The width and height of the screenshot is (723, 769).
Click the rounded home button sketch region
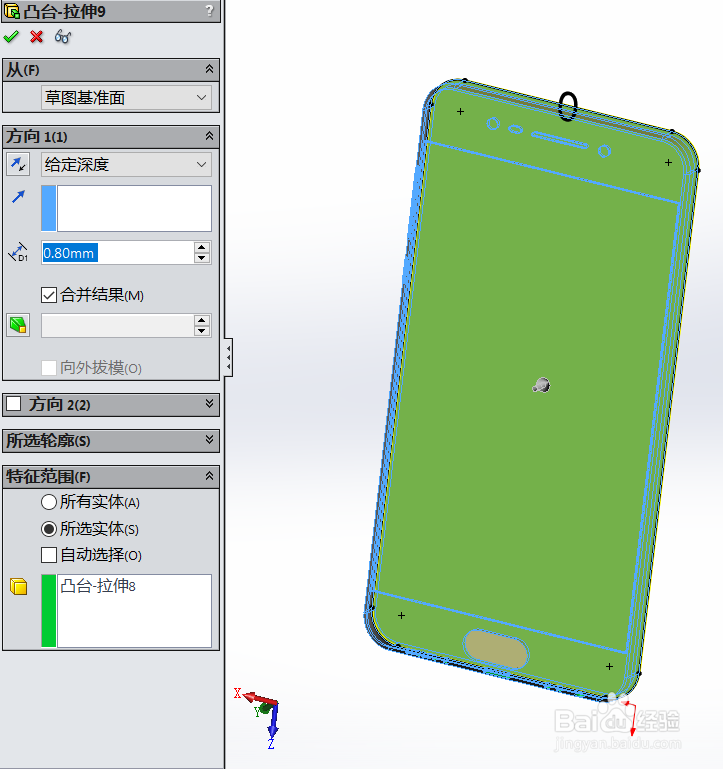point(495,648)
